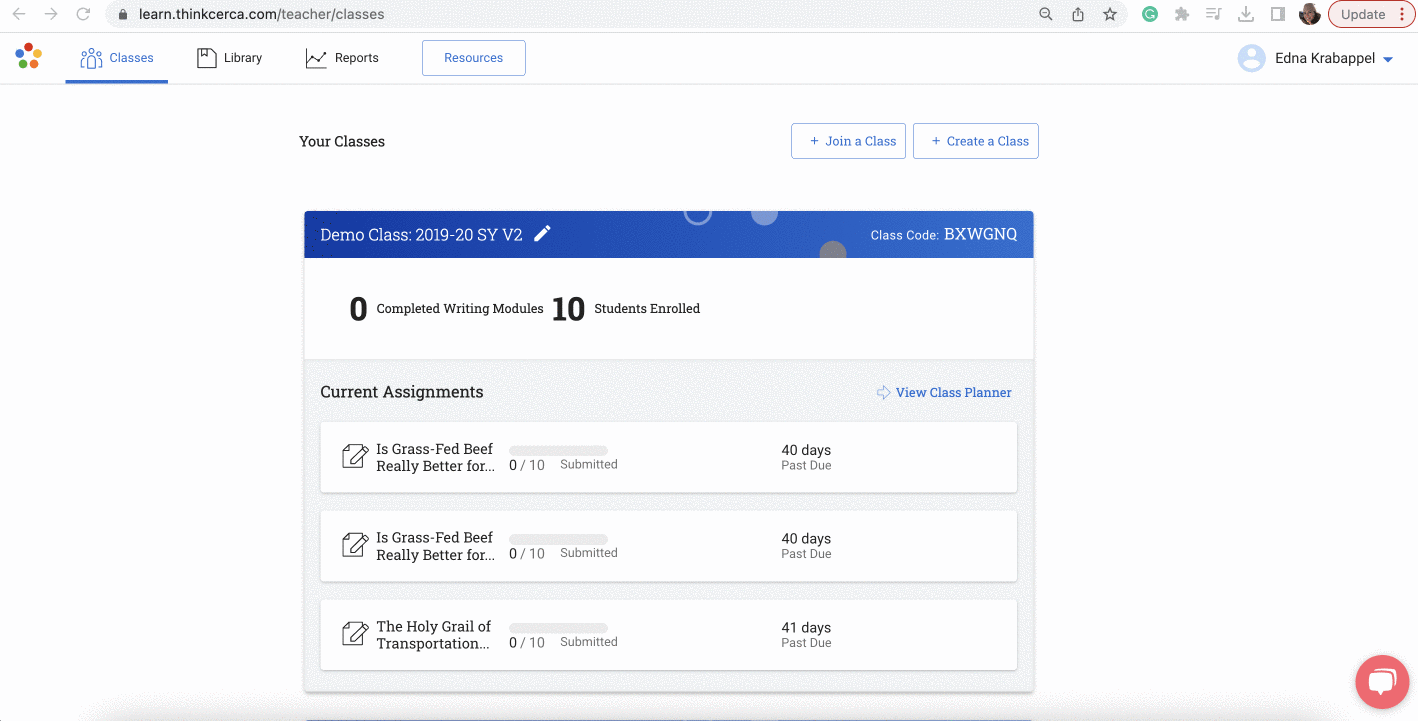Expand the Edna Krabappel account dropdown arrow
Image resolution: width=1418 pixels, height=721 pixels.
click(x=1388, y=60)
